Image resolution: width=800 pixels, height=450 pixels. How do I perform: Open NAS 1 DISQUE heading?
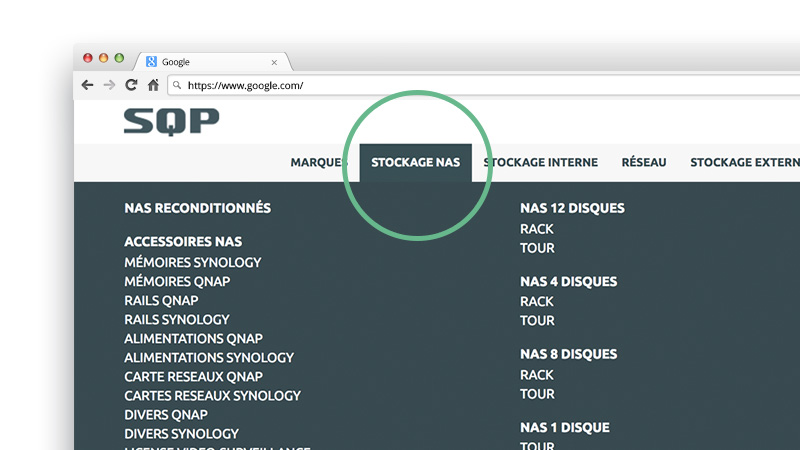click(565, 428)
